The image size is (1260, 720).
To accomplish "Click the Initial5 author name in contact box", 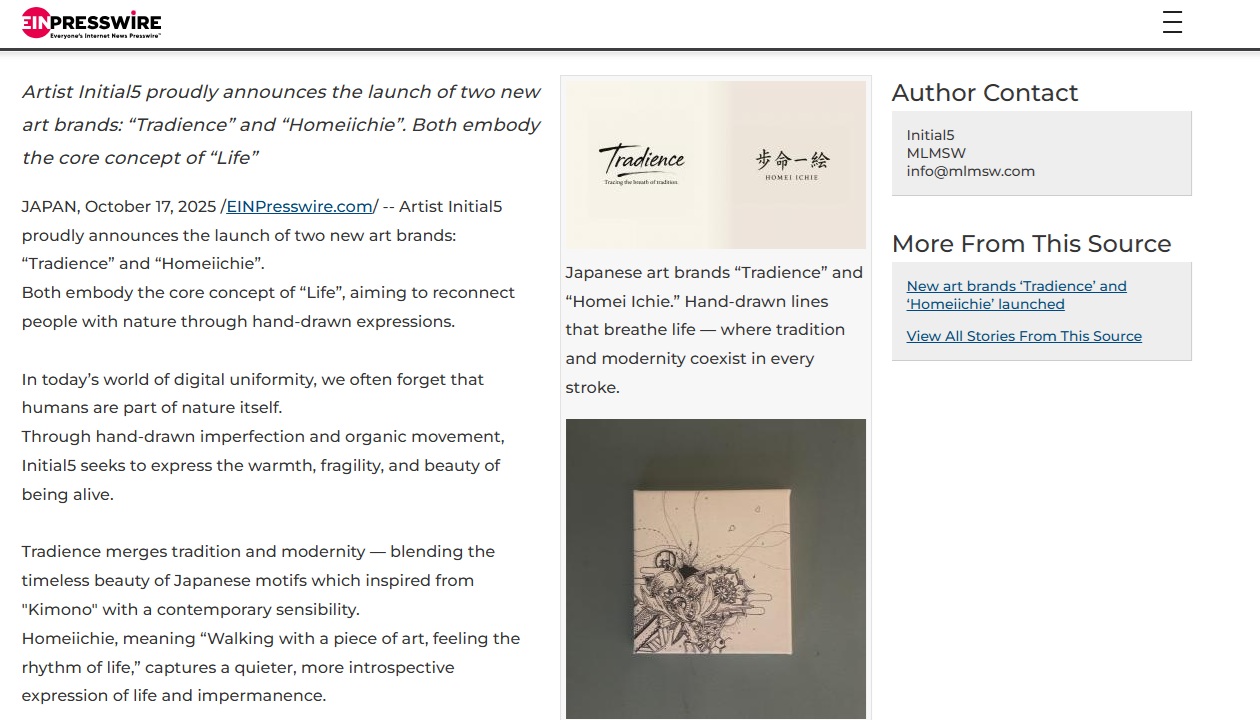I will click(930, 135).
